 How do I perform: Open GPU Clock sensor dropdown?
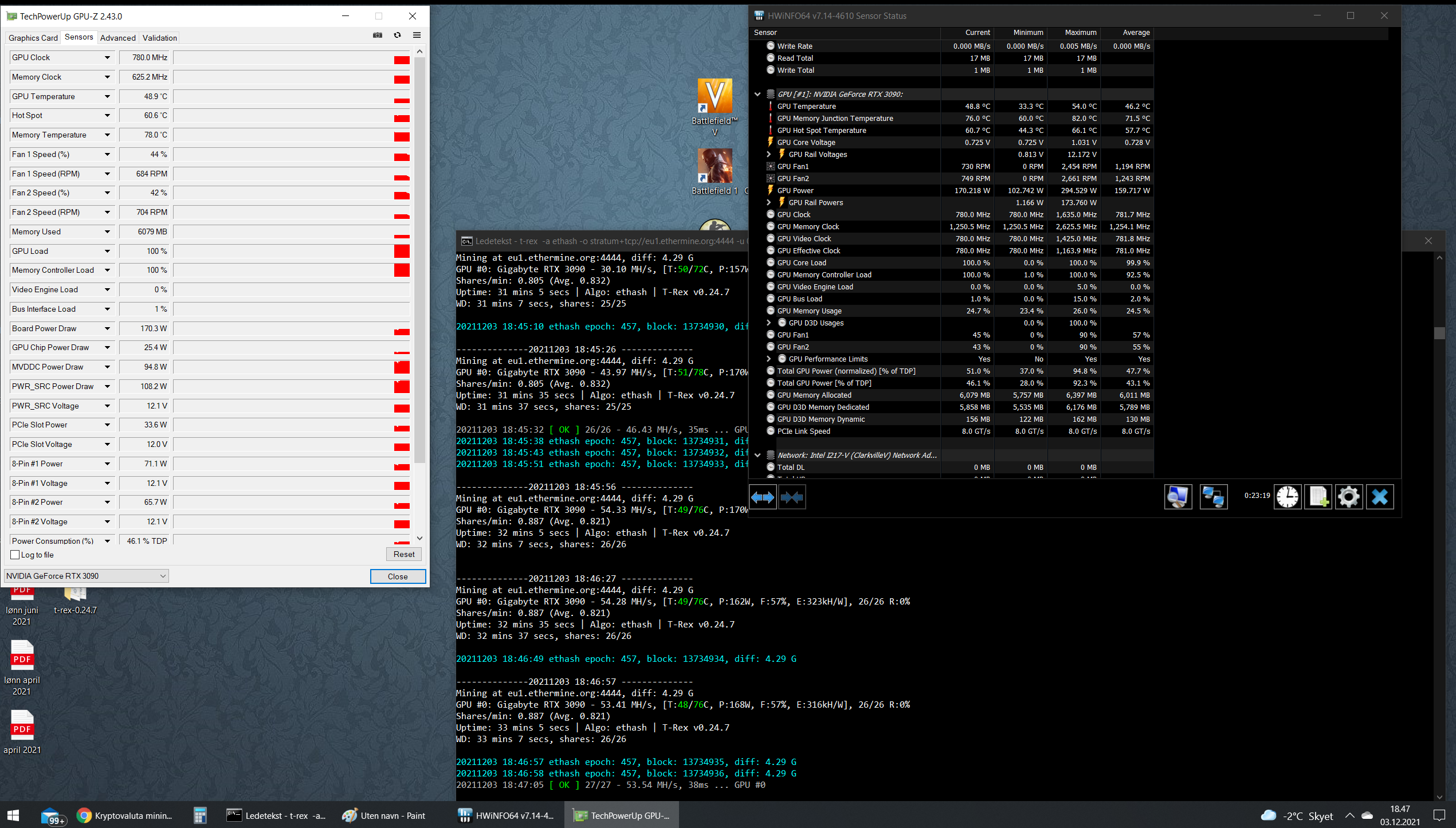click(x=107, y=57)
